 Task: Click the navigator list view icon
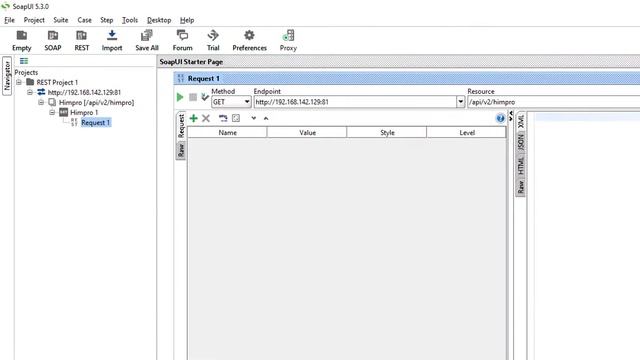(24, 61)
